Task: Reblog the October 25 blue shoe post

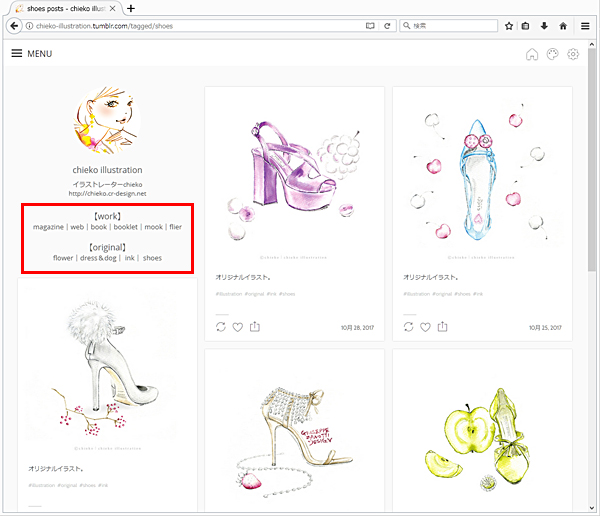Action: 408,327
